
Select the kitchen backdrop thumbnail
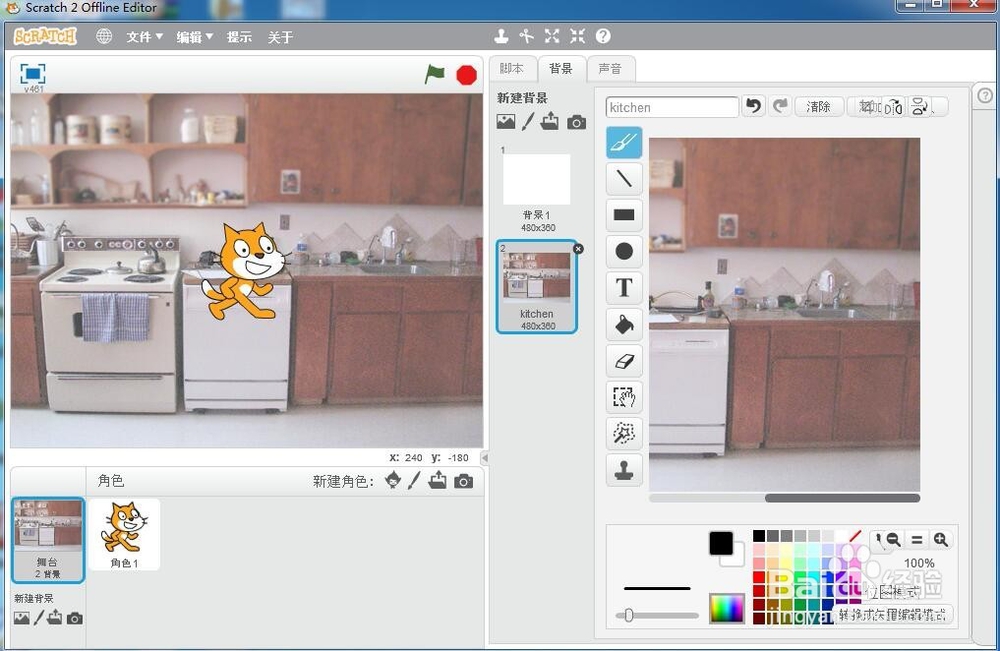tap(537, 287)
